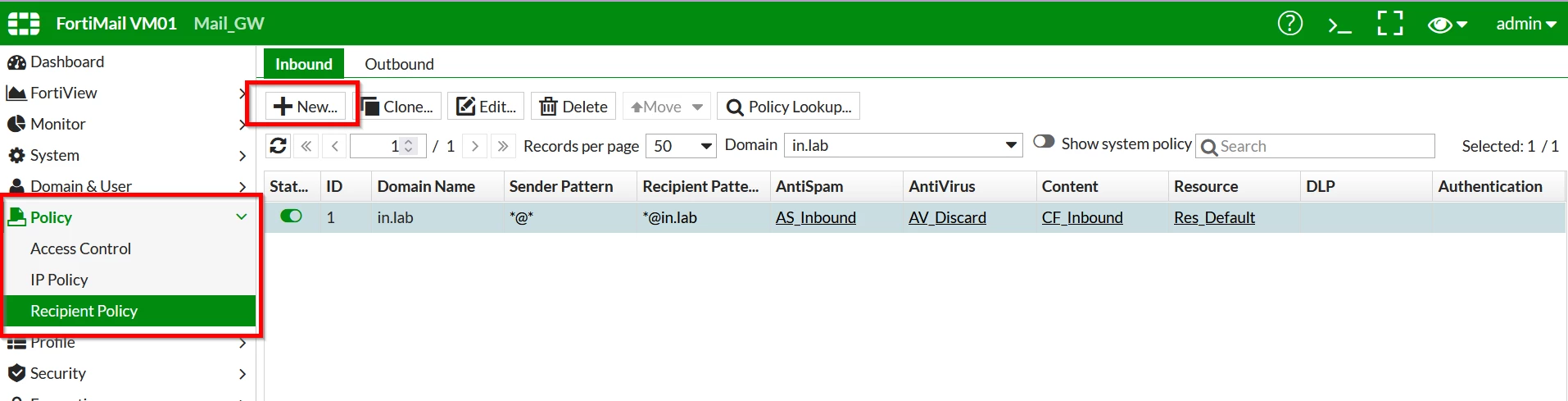Open the CLI console icon
This screenshot has width=1568, height=401.
tap(1339, 25)
